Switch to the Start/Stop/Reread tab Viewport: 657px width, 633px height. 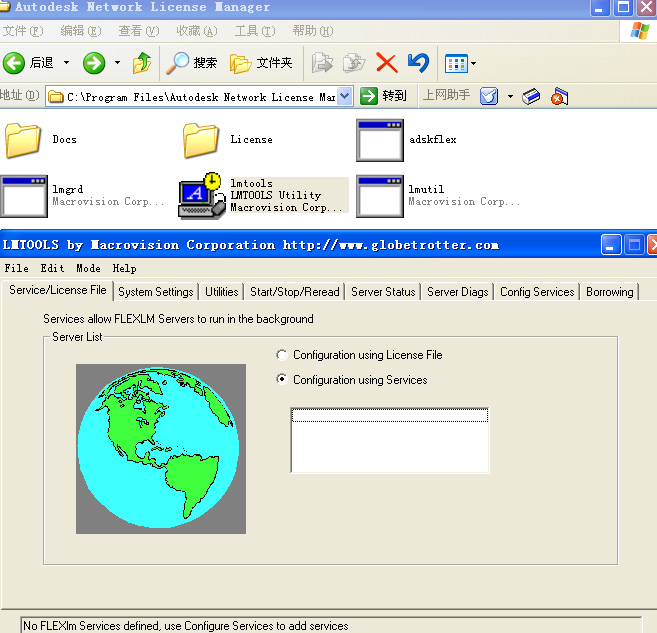(295, 292)
